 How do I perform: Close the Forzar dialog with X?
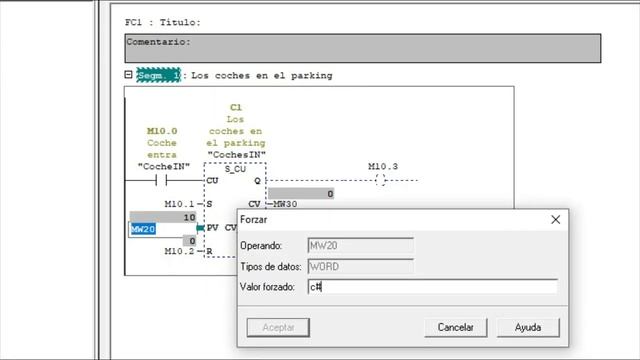click(556, 220)
